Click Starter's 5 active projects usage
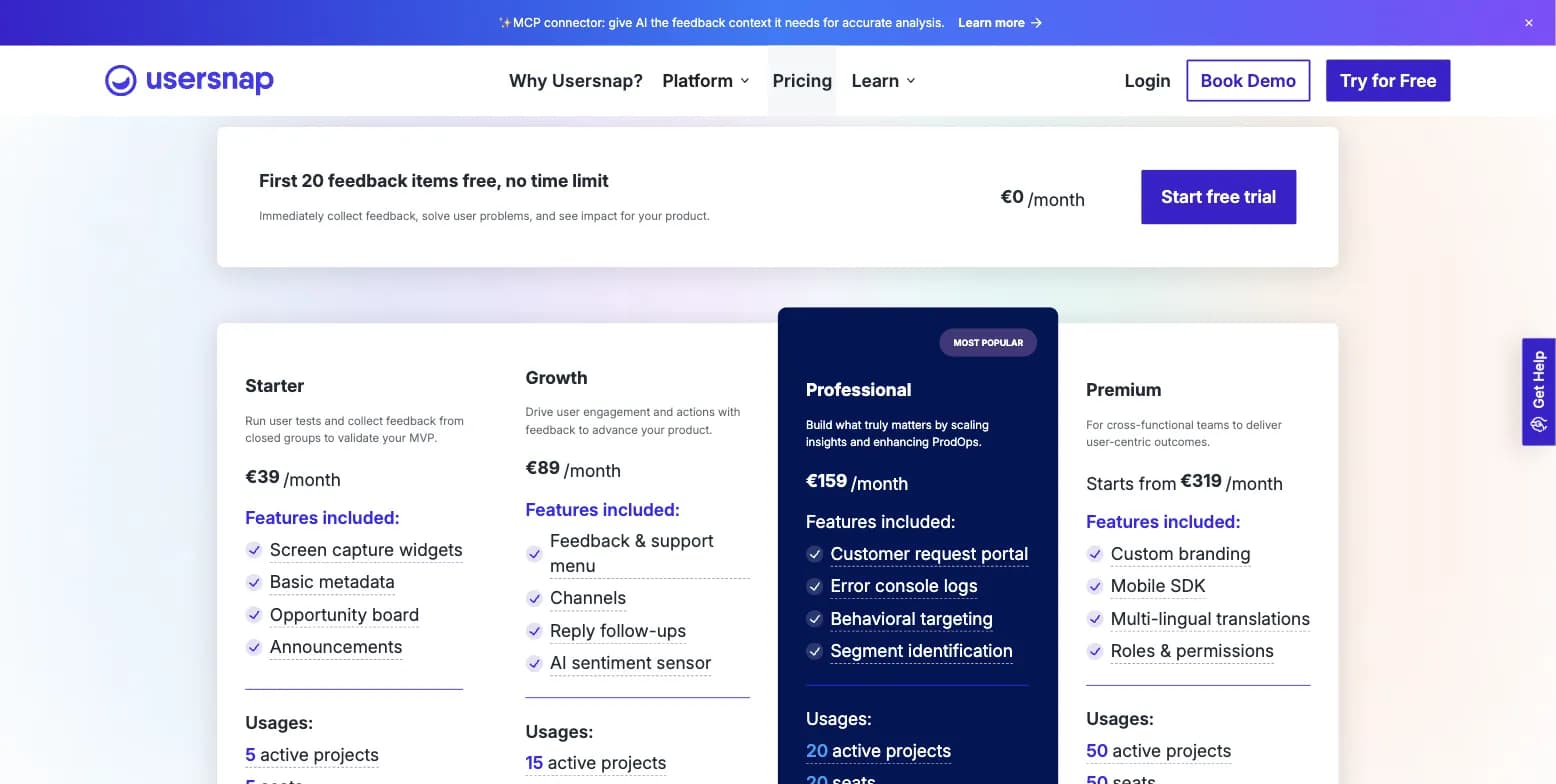The image size is (1556, 784). (x=312, y=755)
